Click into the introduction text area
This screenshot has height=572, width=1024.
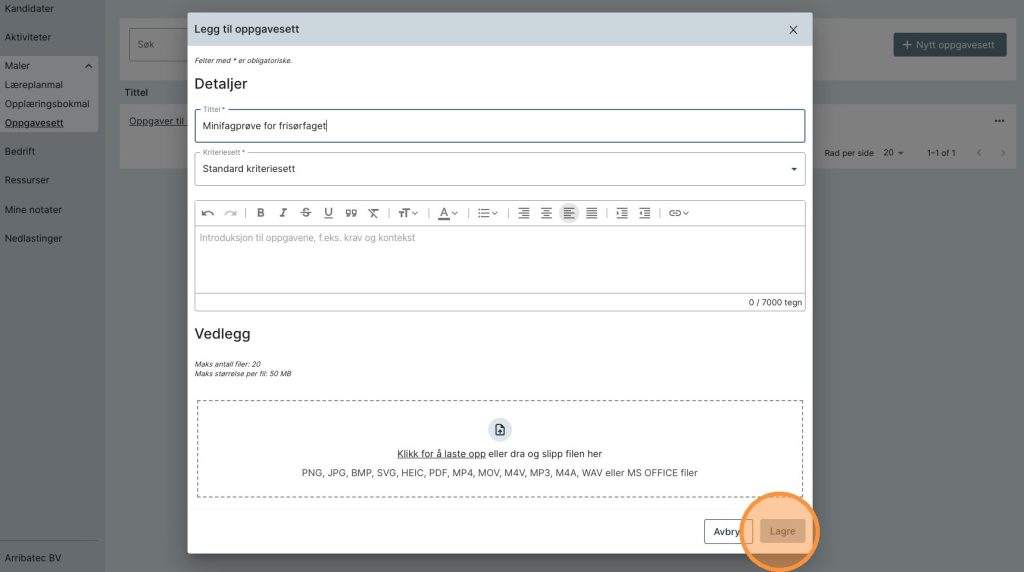500,259
